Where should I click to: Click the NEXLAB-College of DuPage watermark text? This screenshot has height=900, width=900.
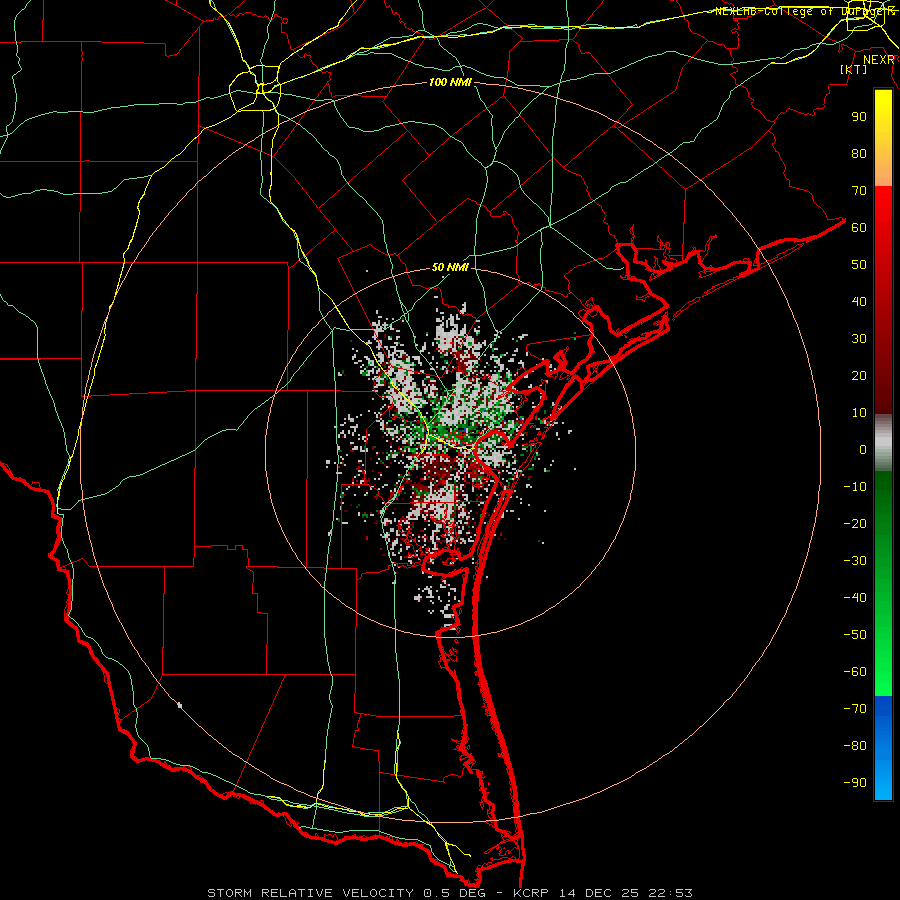(x=804, y=11)
